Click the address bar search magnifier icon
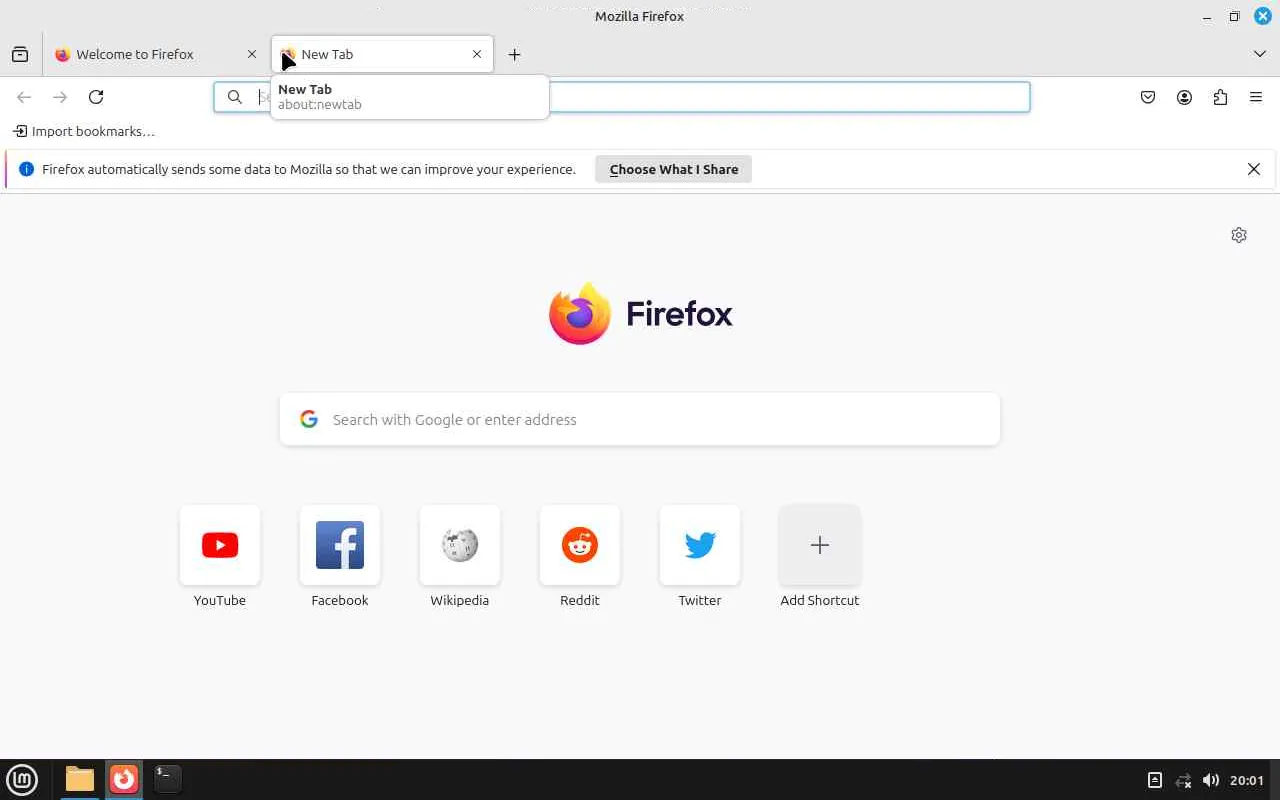Screen dimensions: 1280x800 (234, 97)
